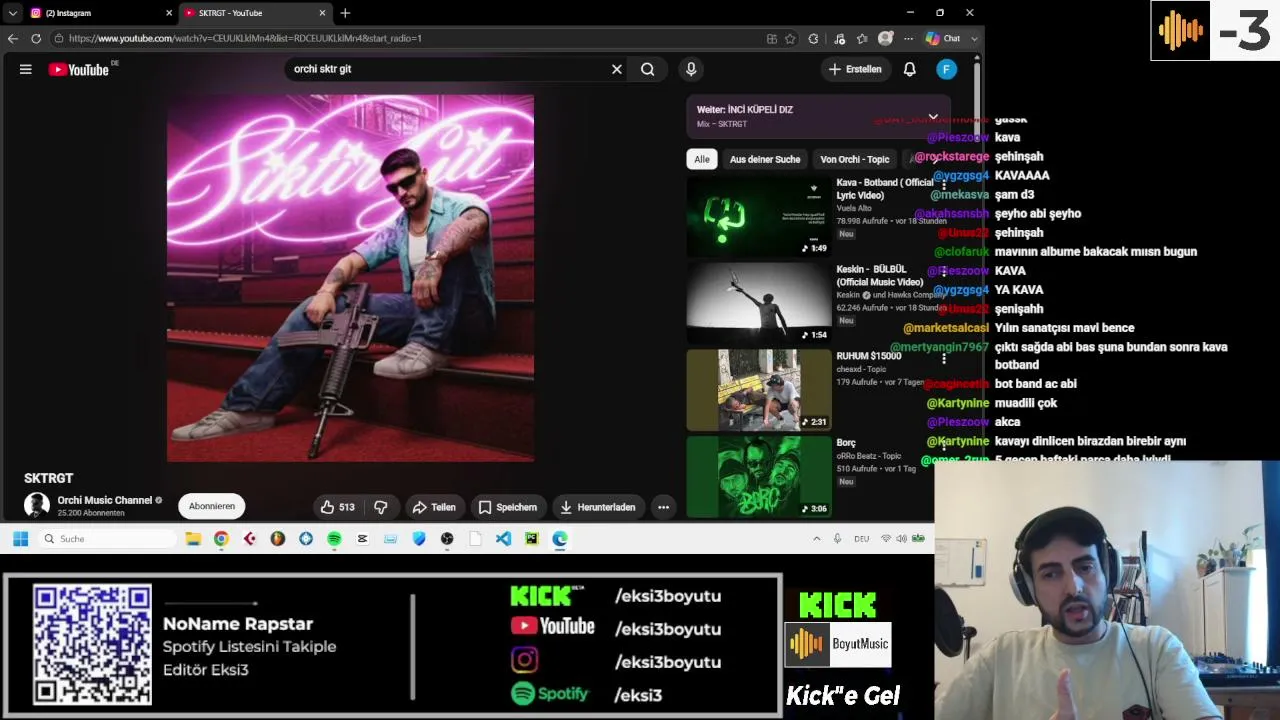The height and width of the screenshot is (720, 1280).
Task: Save the video with Speichern
Action: [507, 507]
